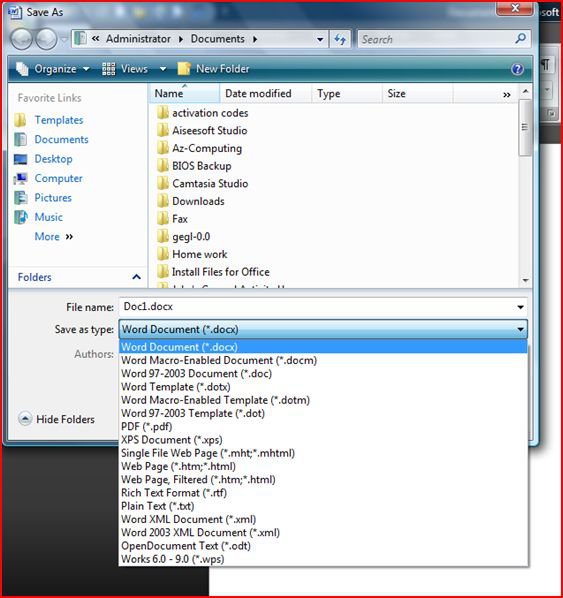Select Rich Text Format (*.rtf)

coord(323,493)
